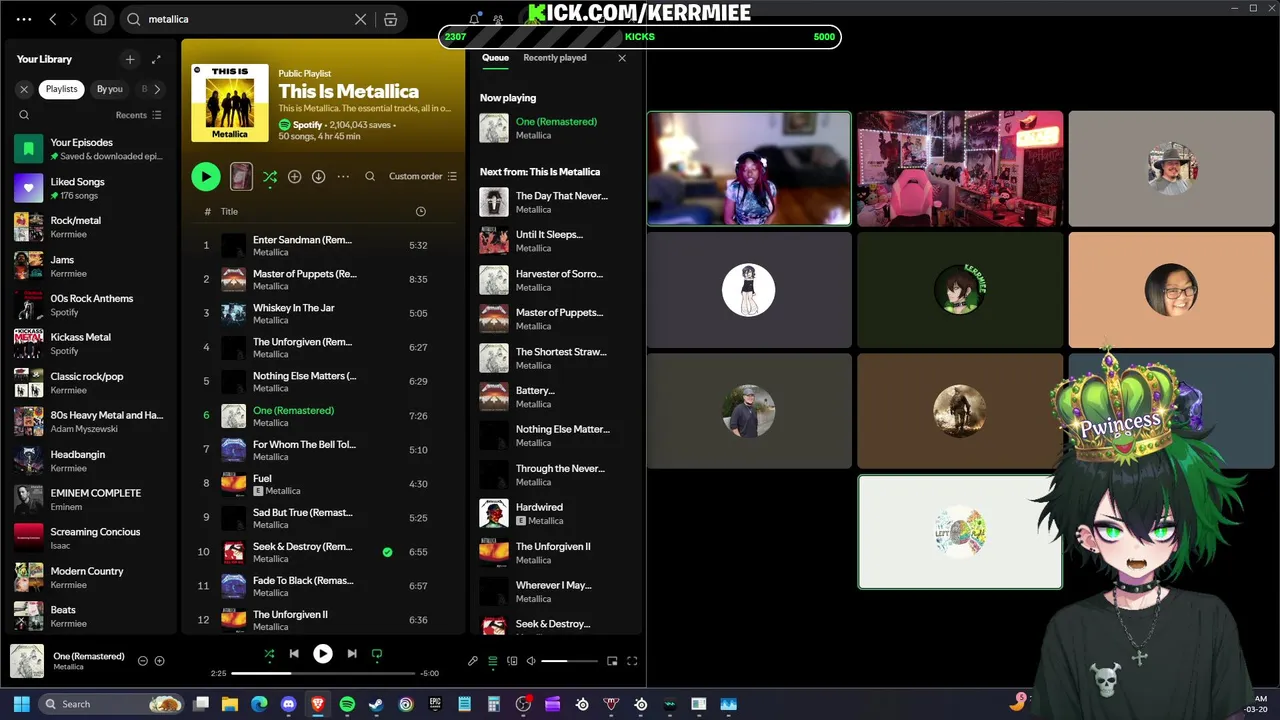Resume playback in the bottom player
Screen dimensions: 1280x720
[322, 654]
